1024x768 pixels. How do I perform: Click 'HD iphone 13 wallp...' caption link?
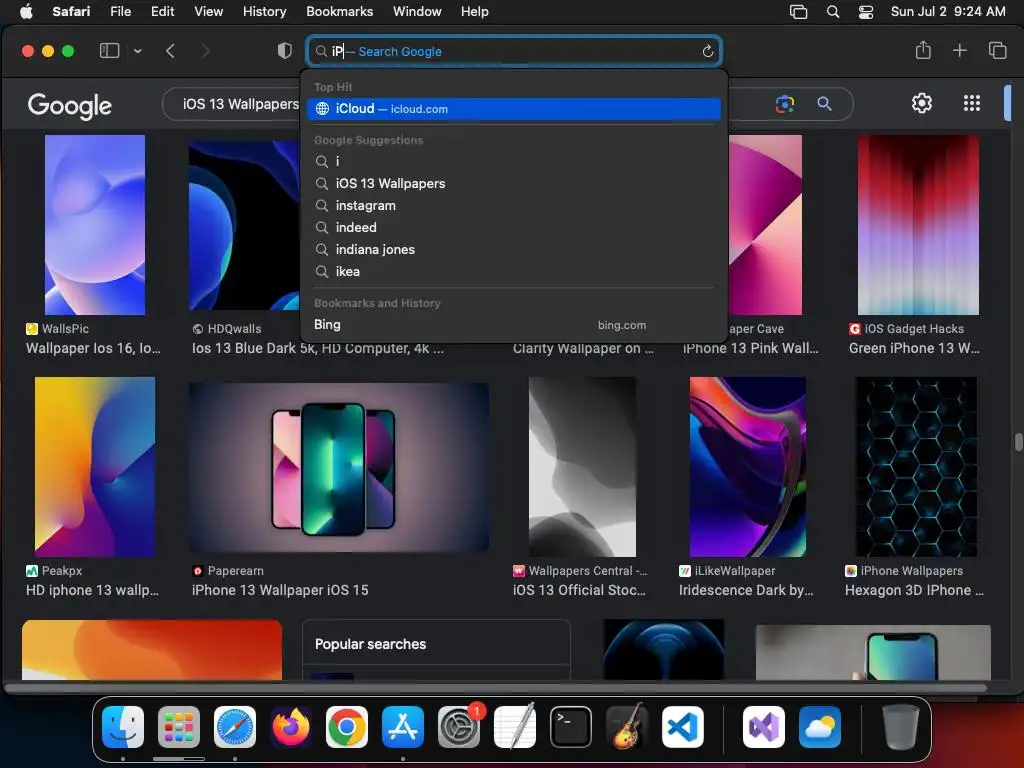pyautogui.click(x=92, y=590)
